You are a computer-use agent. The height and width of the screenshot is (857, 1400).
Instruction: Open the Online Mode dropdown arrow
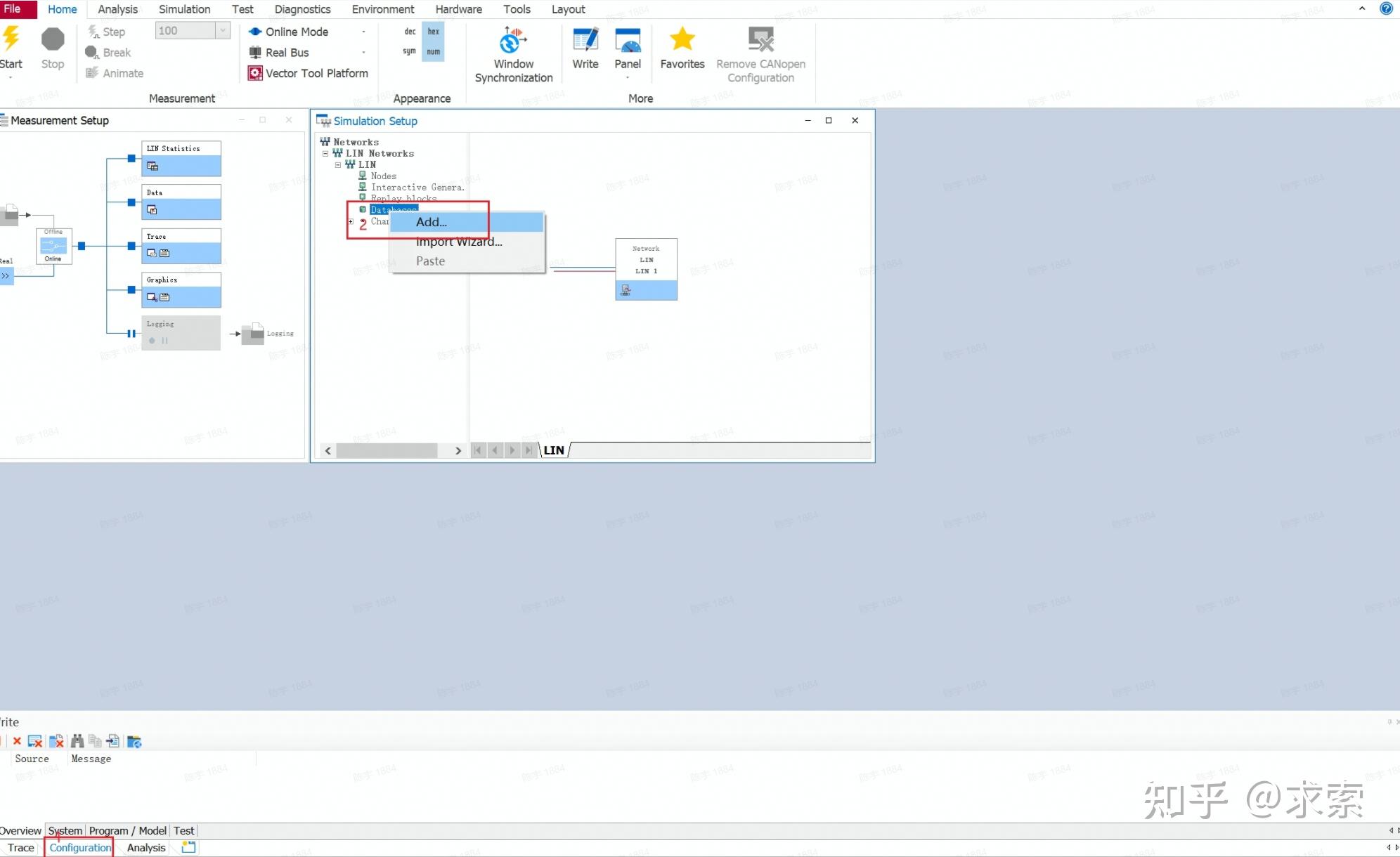[363, 32]
